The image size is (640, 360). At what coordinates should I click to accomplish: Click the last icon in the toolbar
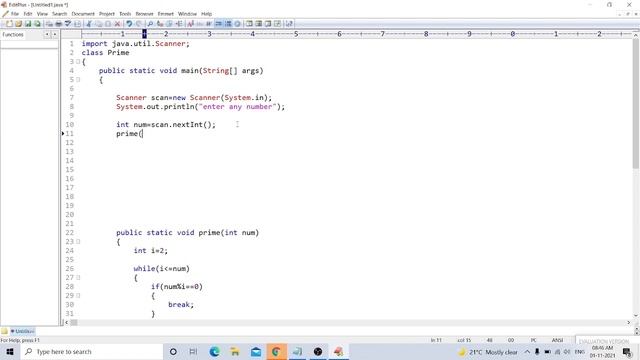(x=289, y=24)
